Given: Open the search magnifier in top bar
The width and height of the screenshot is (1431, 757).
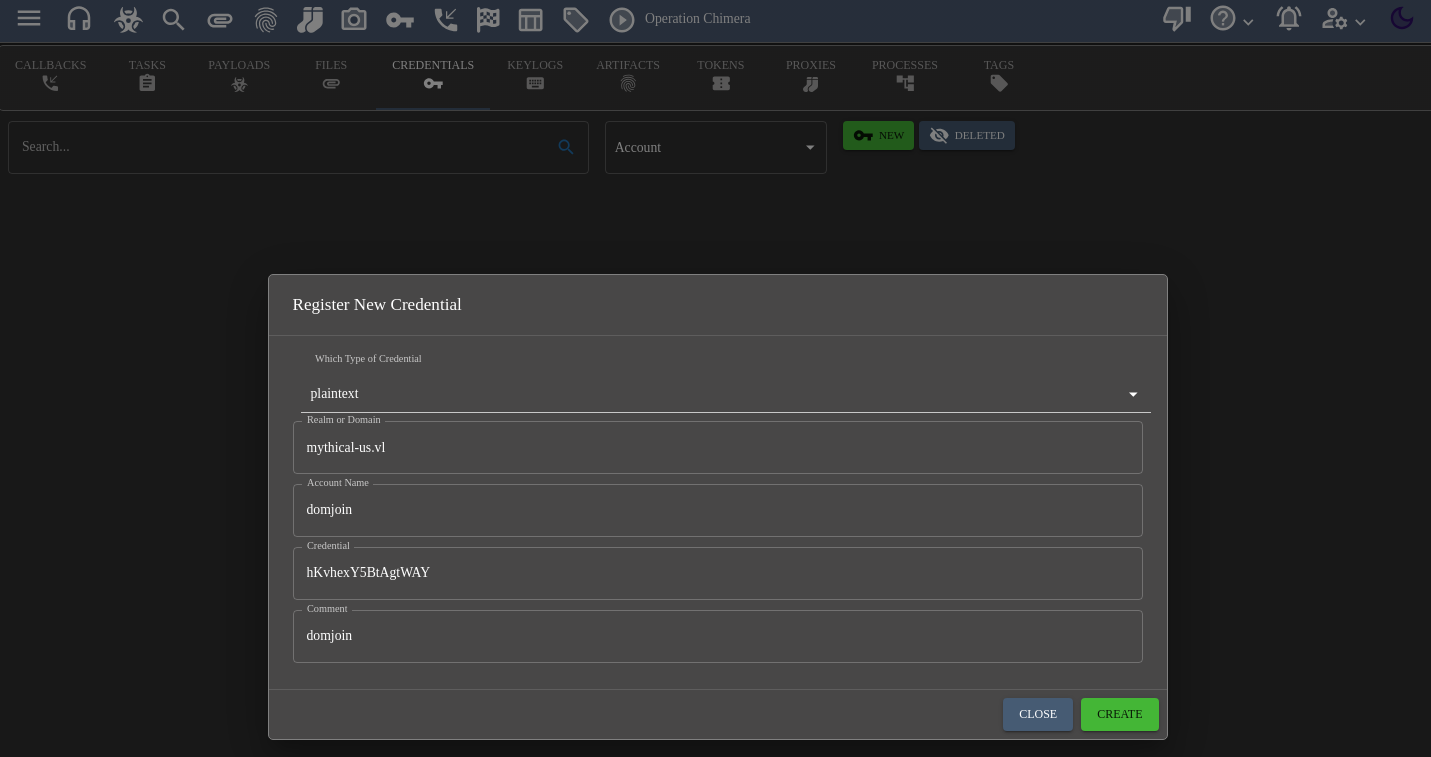Looking at the screenshot, I should point(174,19).
